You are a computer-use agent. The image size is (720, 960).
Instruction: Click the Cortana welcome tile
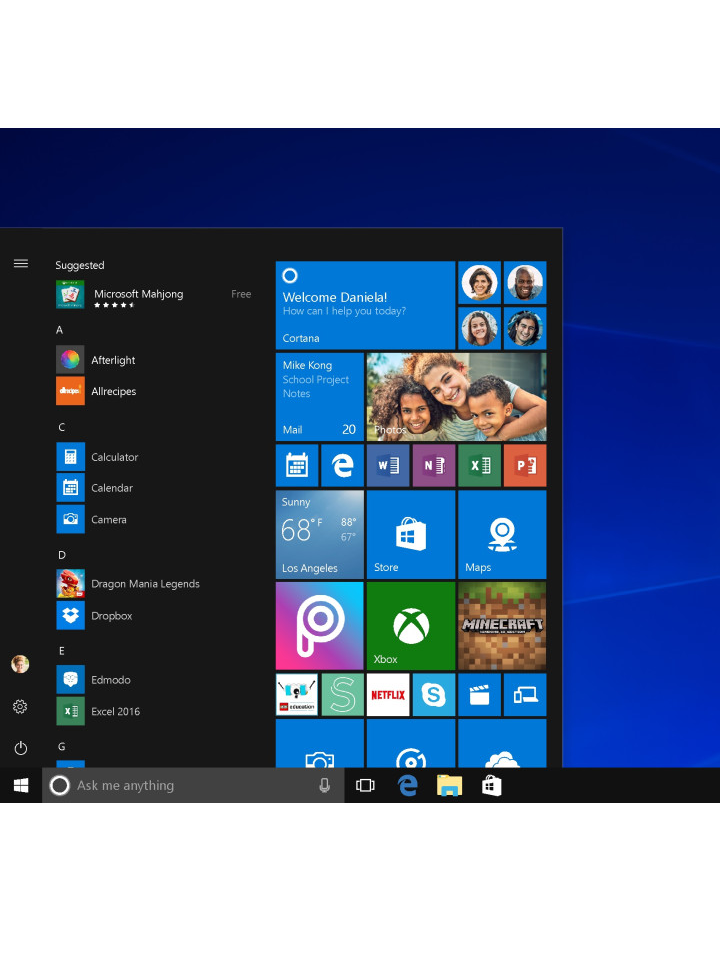pyautogui.click(x=365, y=305)
